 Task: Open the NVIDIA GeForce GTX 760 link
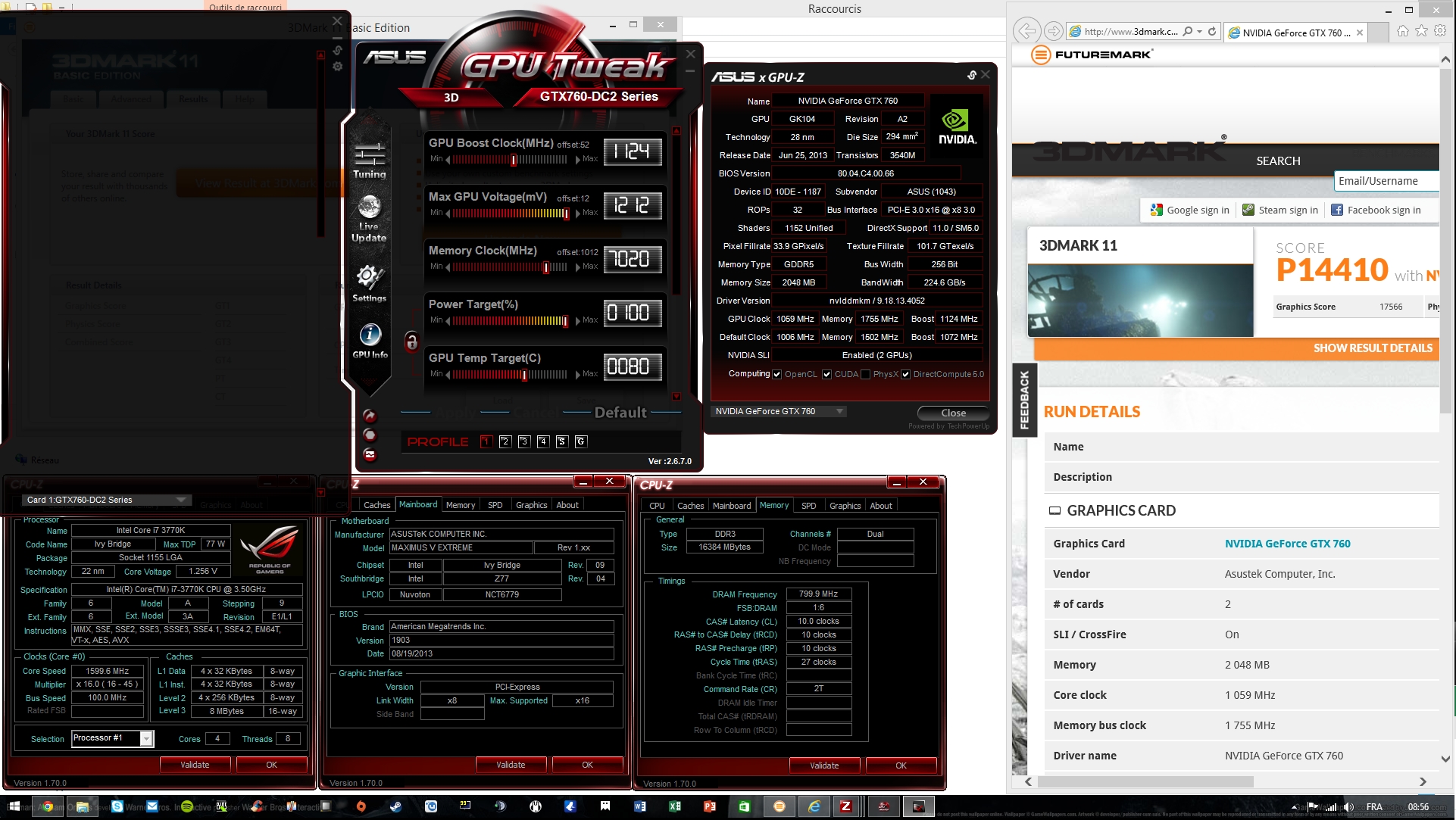click(x=1287, y=544)
